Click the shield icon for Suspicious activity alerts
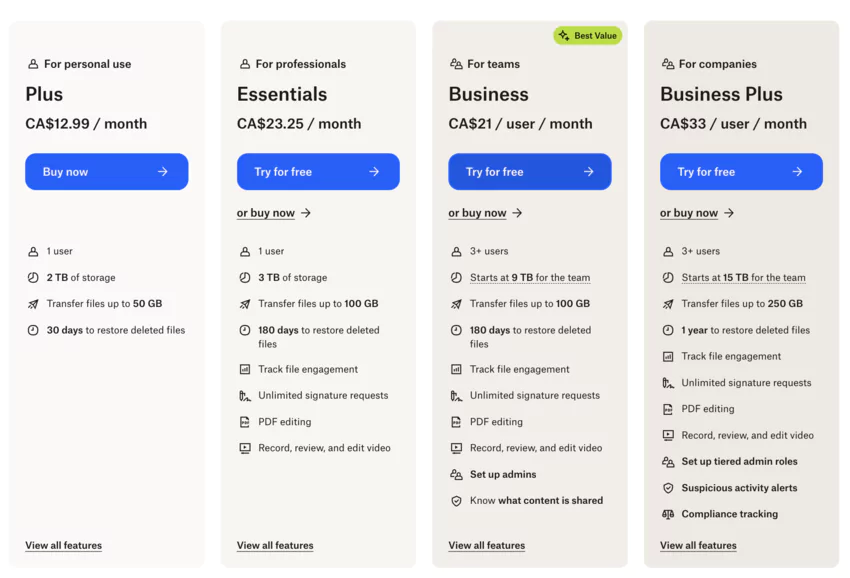Screen dimensions: 850x578 click(668, 487)
